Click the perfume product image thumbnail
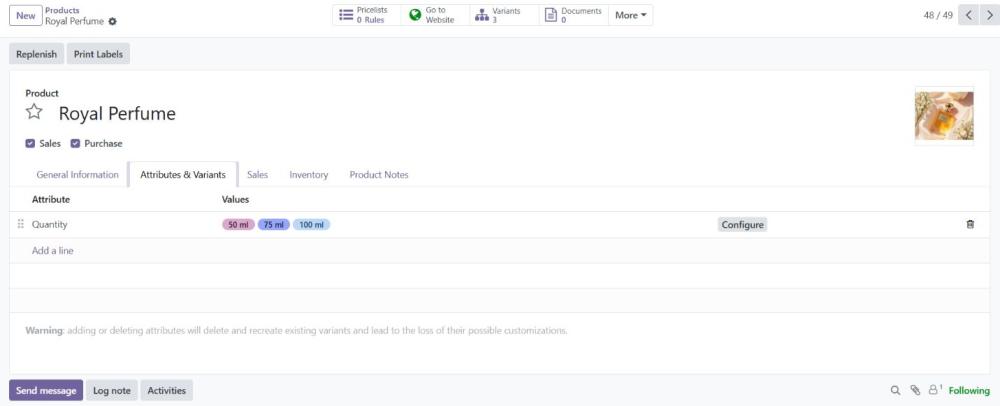Screen dimensions: 1000x406 point(944,115)
